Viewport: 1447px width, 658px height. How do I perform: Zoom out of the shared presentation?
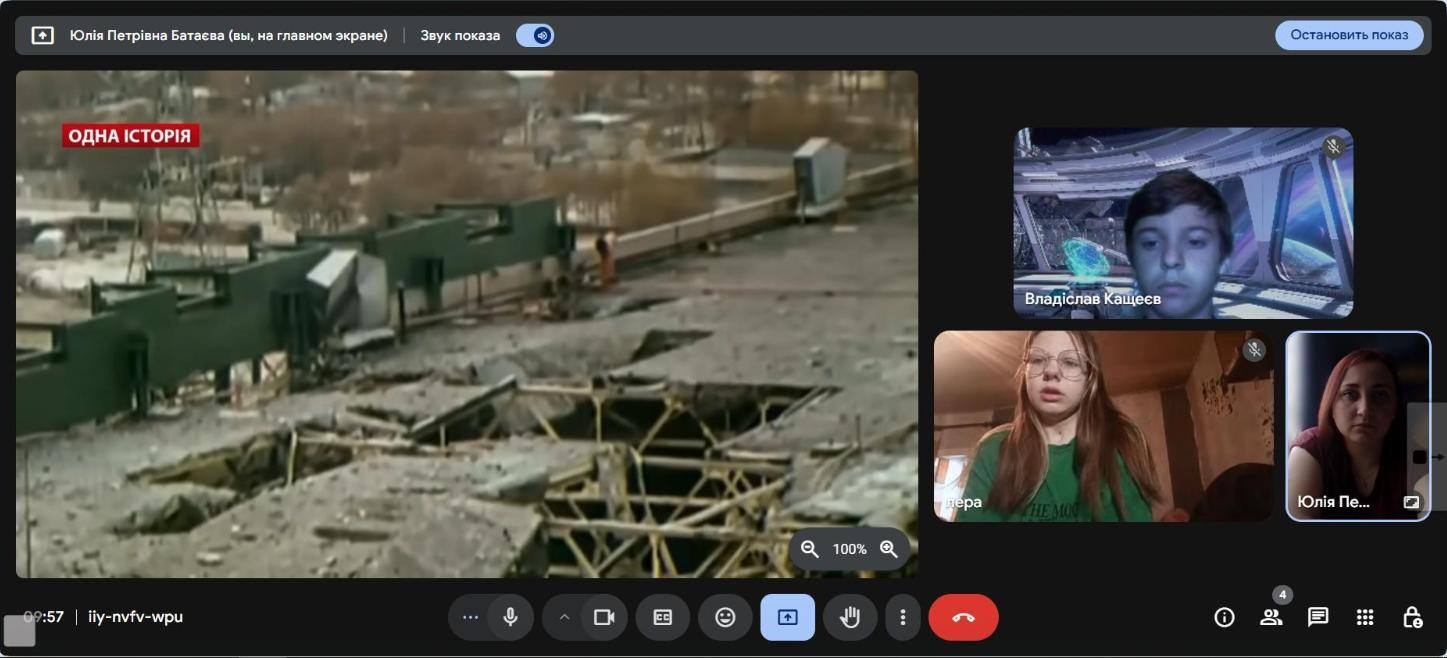810,549
